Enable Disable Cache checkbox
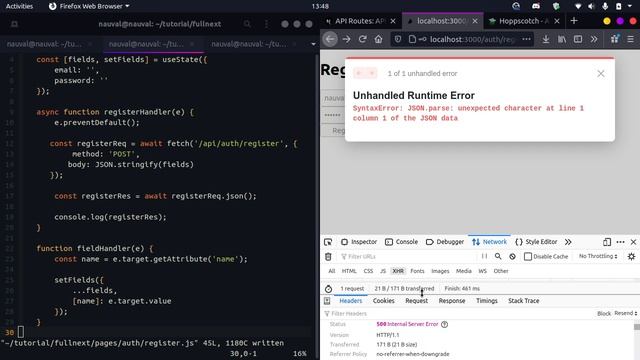Viewport: 640px width, 360px height. coord(528,256)
